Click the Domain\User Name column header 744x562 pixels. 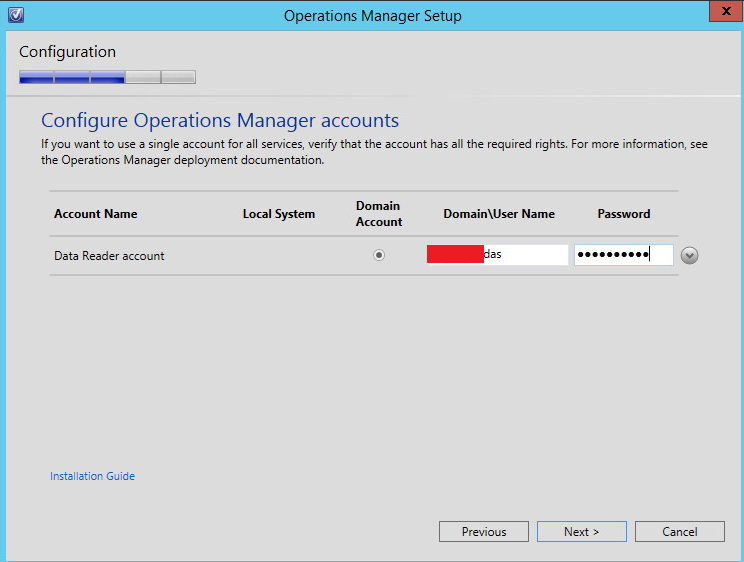pyautogui.click(x=499, y=214)
